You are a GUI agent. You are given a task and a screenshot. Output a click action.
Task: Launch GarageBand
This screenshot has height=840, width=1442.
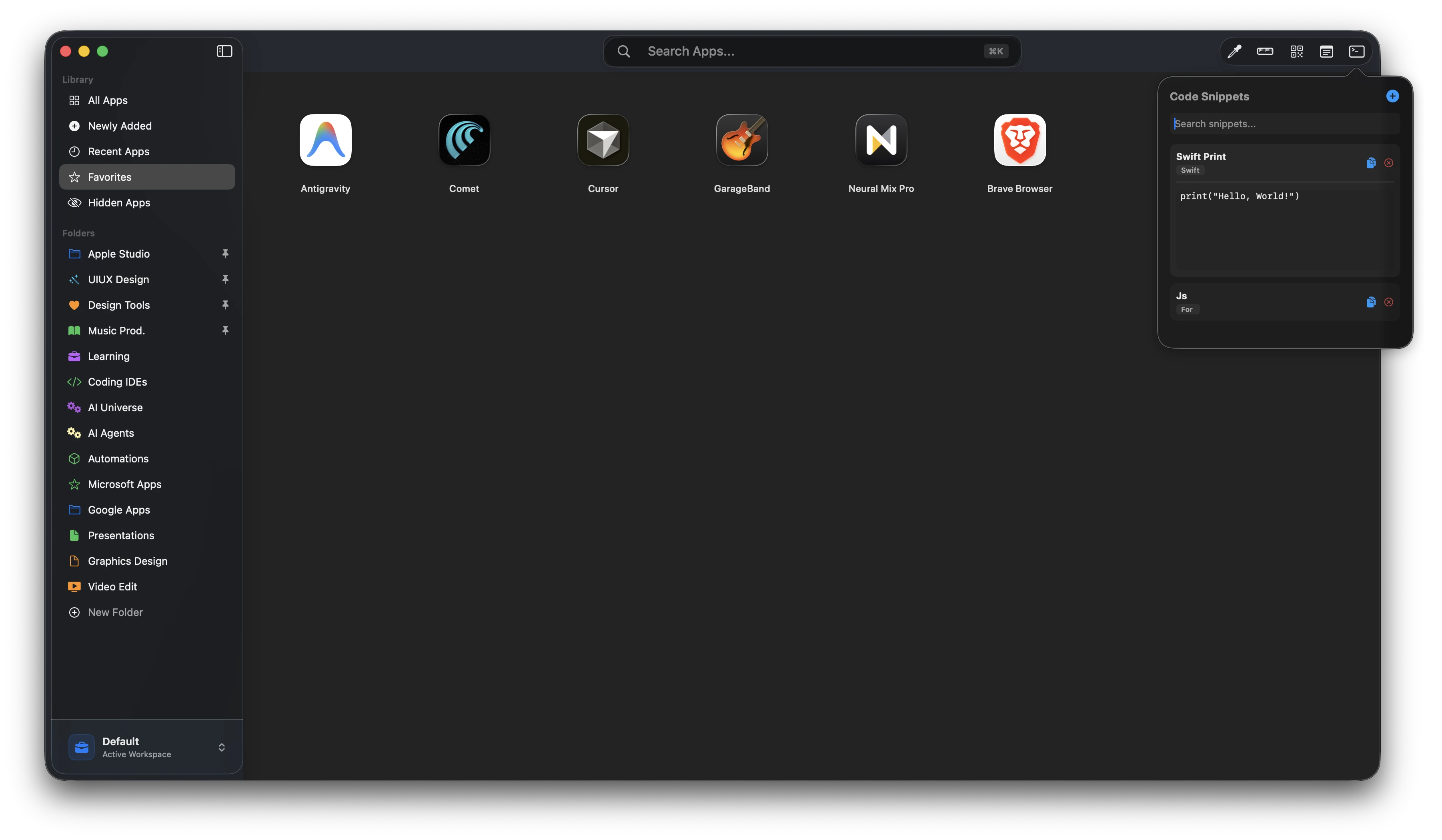(742, 140)
